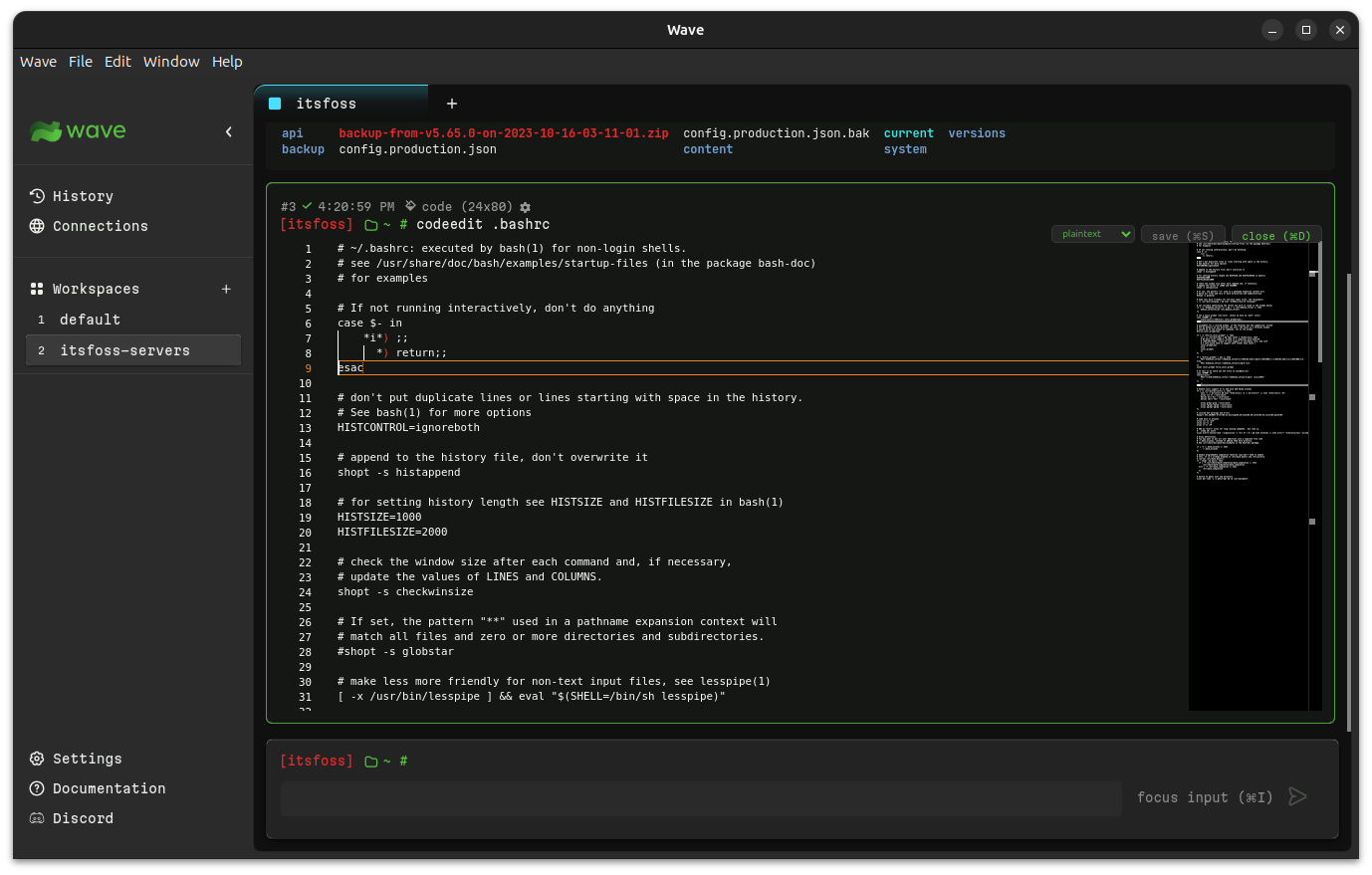Open the plaintext language dropdown
Viewport: 1372px width, 875px height.
click(1092, 233)
